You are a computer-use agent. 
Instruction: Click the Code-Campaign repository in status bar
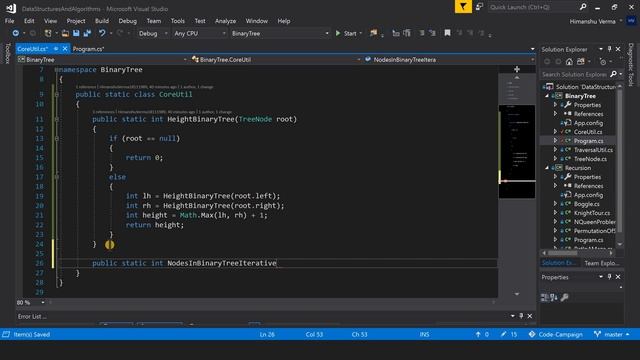556,334
